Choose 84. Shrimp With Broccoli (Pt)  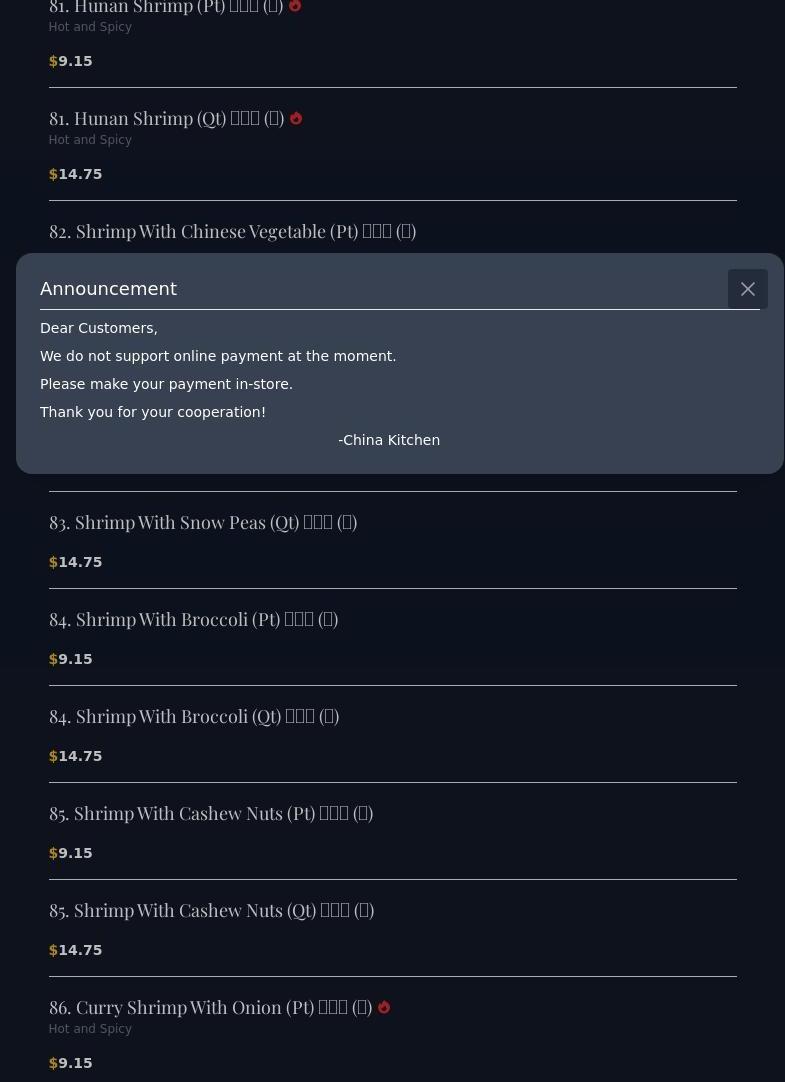(193, 619)
